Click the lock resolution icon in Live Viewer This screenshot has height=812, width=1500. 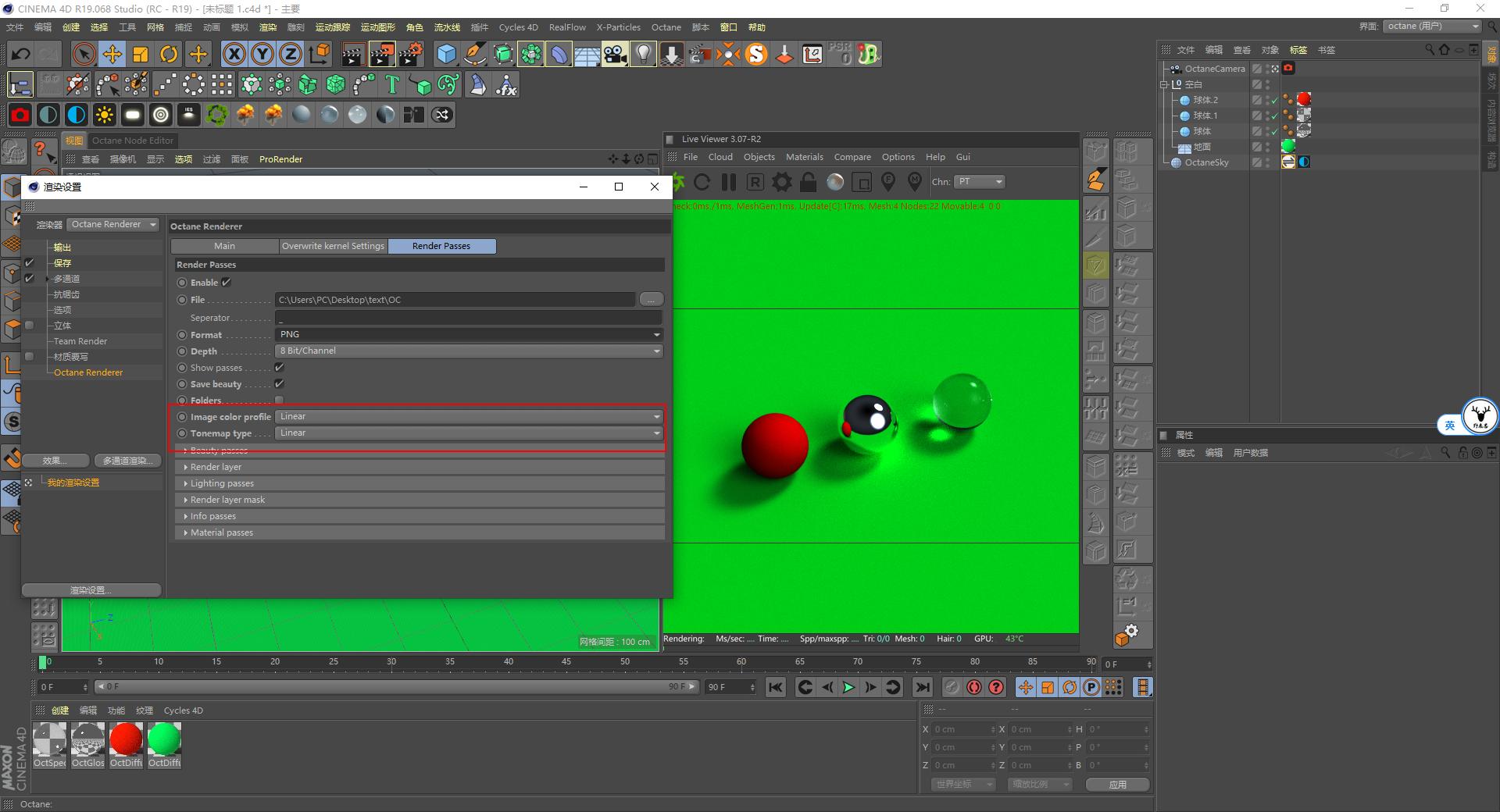point(807,182)
